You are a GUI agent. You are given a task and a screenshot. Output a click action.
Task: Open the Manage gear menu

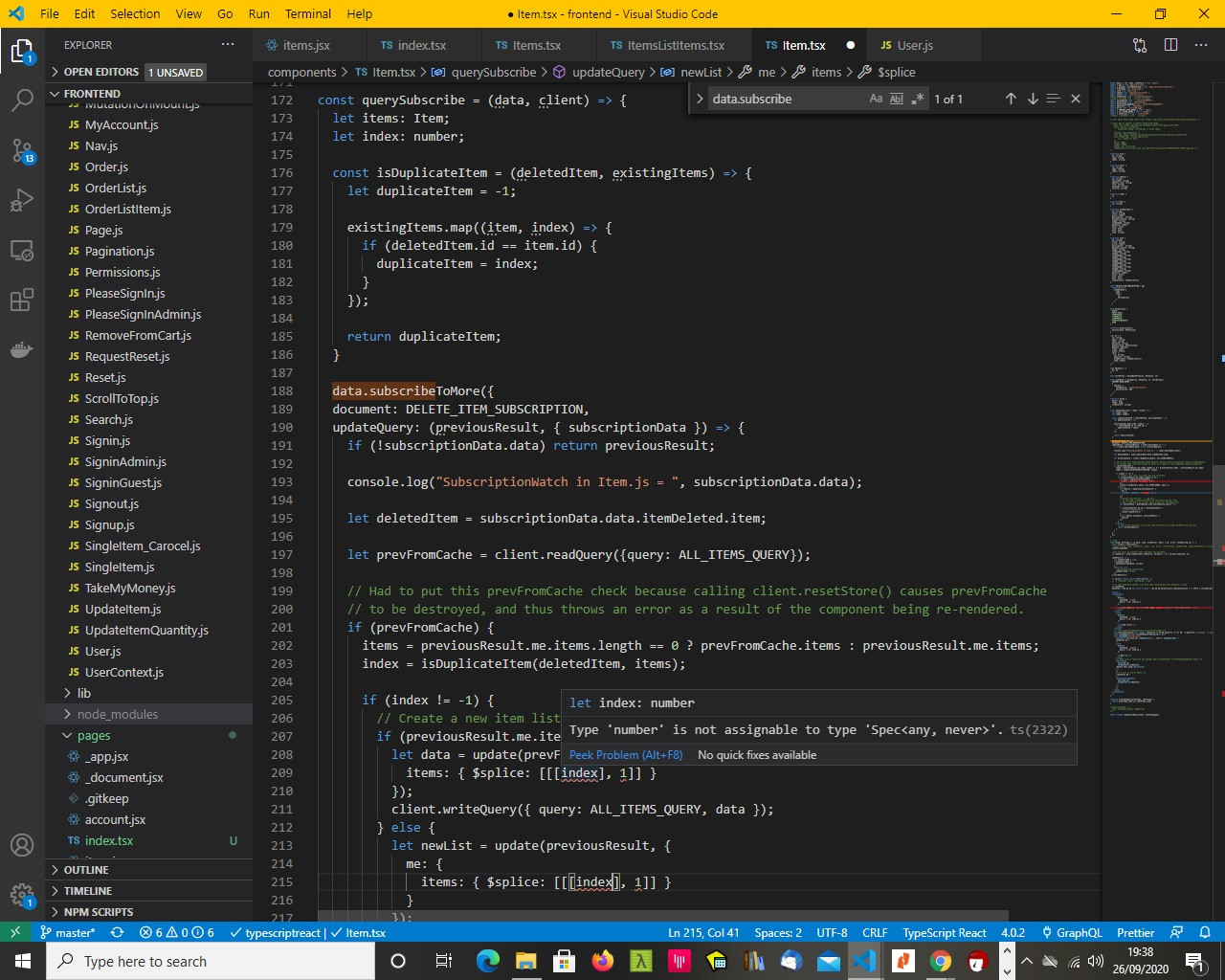point(22,896)
